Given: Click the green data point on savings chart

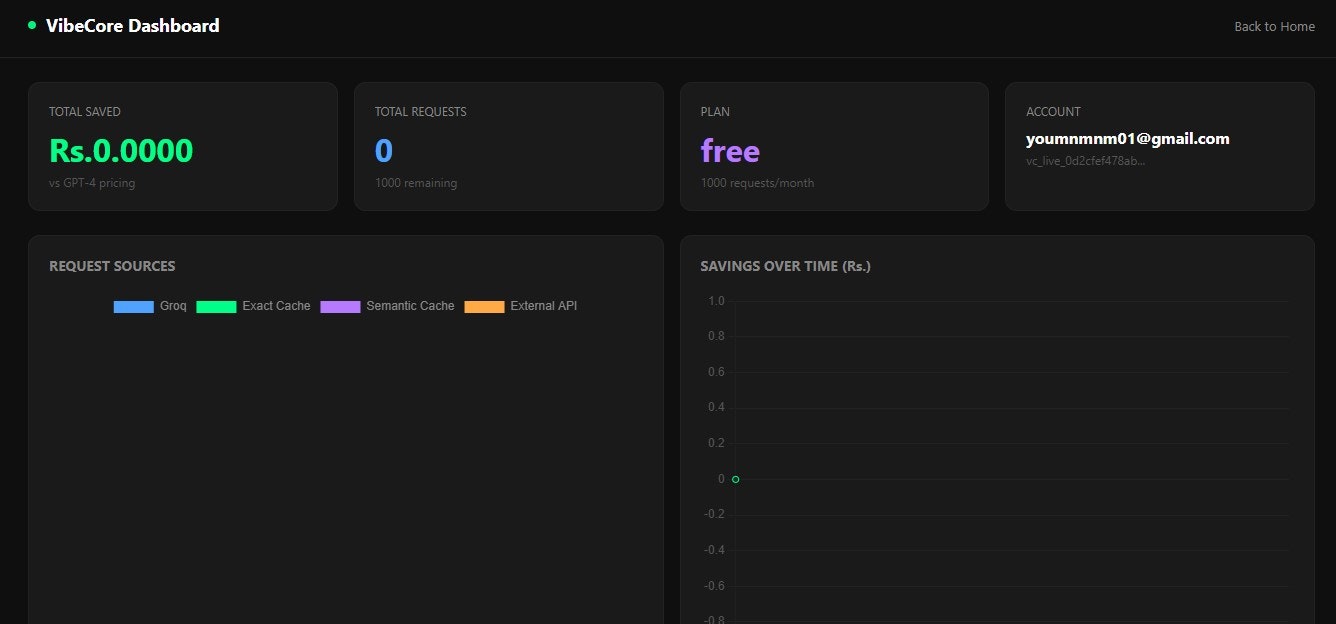Looking at the screenshot, I should [x=735, y=479].
